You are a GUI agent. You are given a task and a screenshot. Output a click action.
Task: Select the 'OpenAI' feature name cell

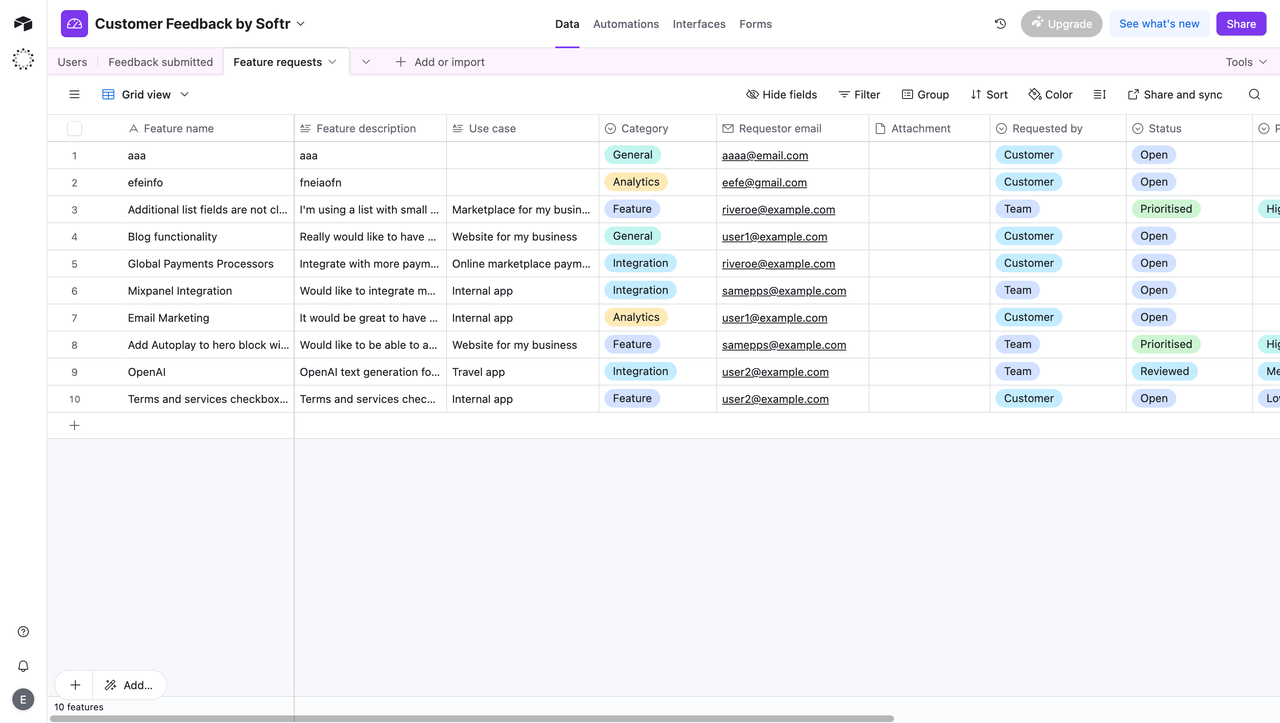(209, 372)
